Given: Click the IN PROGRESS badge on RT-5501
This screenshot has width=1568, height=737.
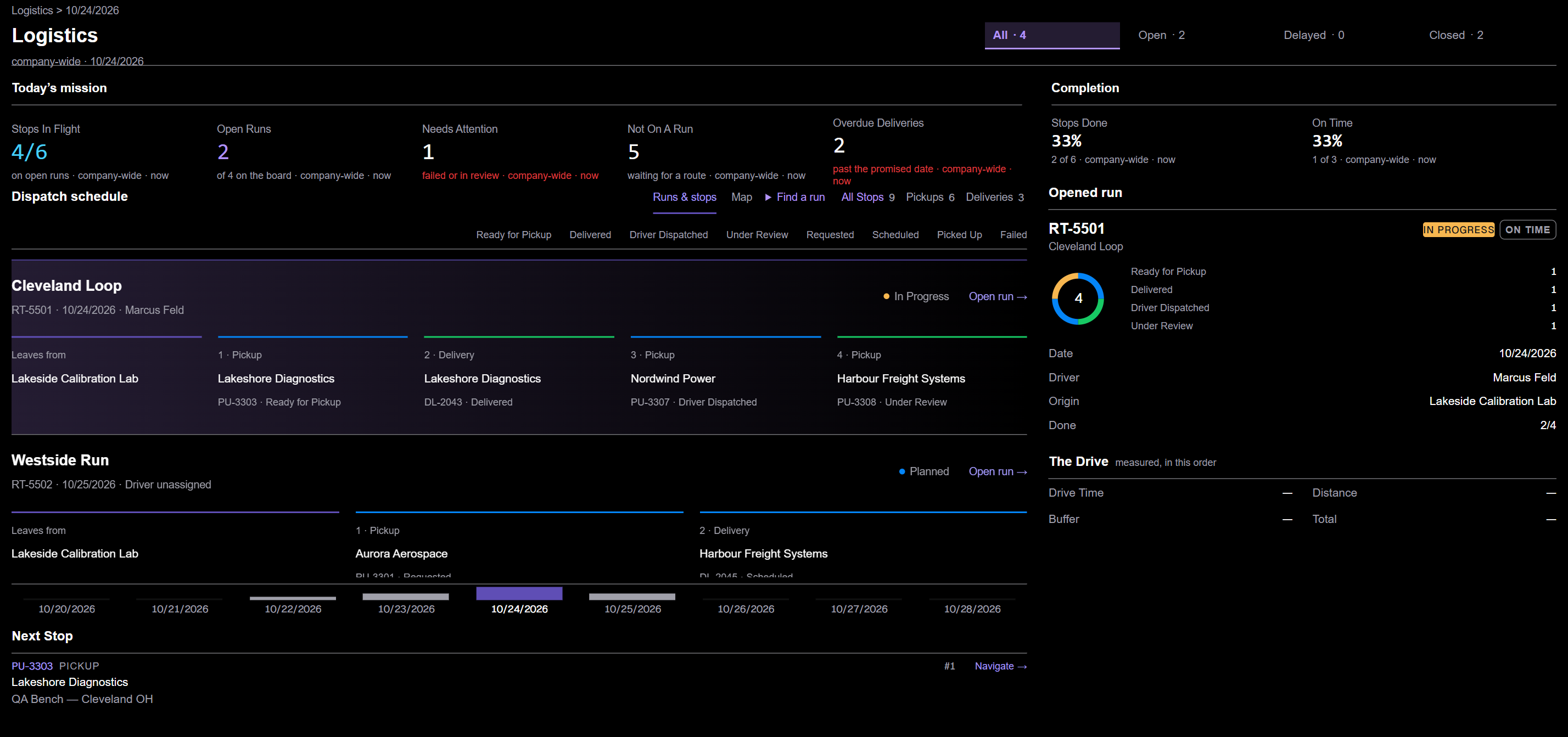Looking at the screenshot, I should click(1458, 229).
